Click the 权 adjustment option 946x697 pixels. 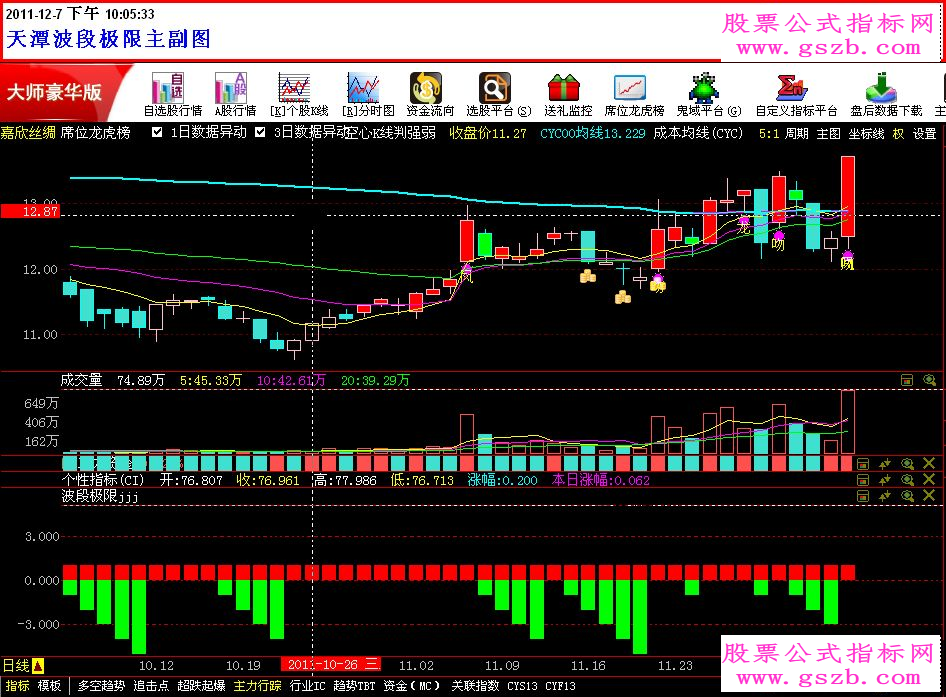pos(898,133)
